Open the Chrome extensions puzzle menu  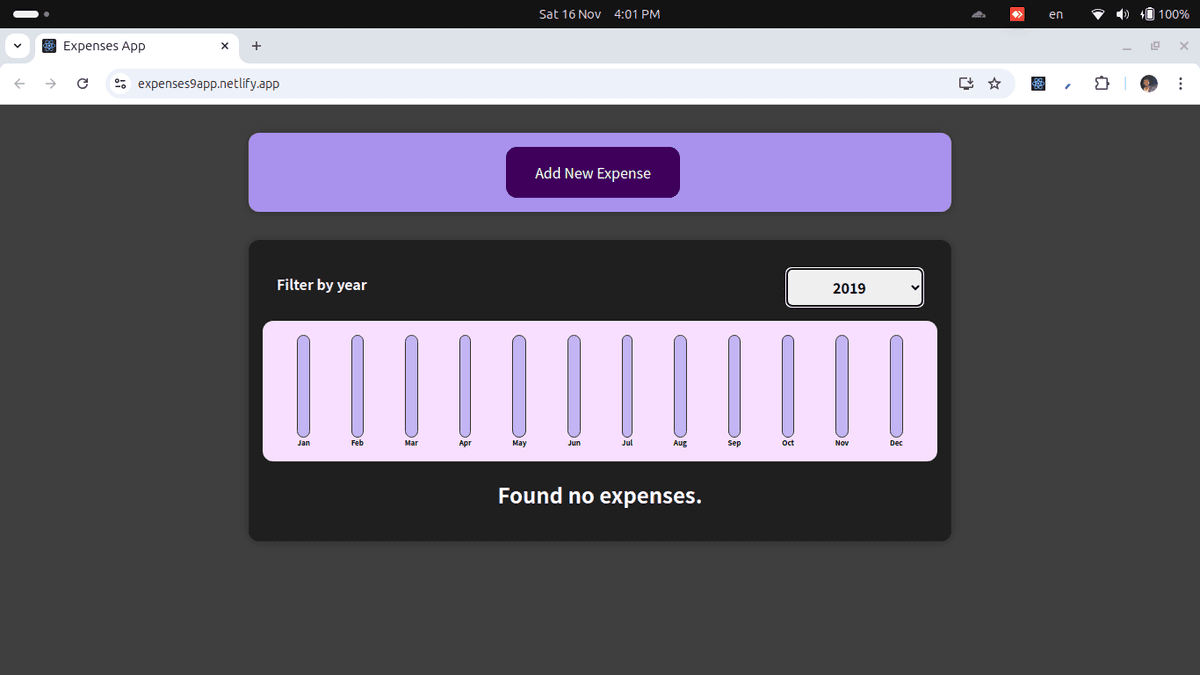(x=1101, y=83)
